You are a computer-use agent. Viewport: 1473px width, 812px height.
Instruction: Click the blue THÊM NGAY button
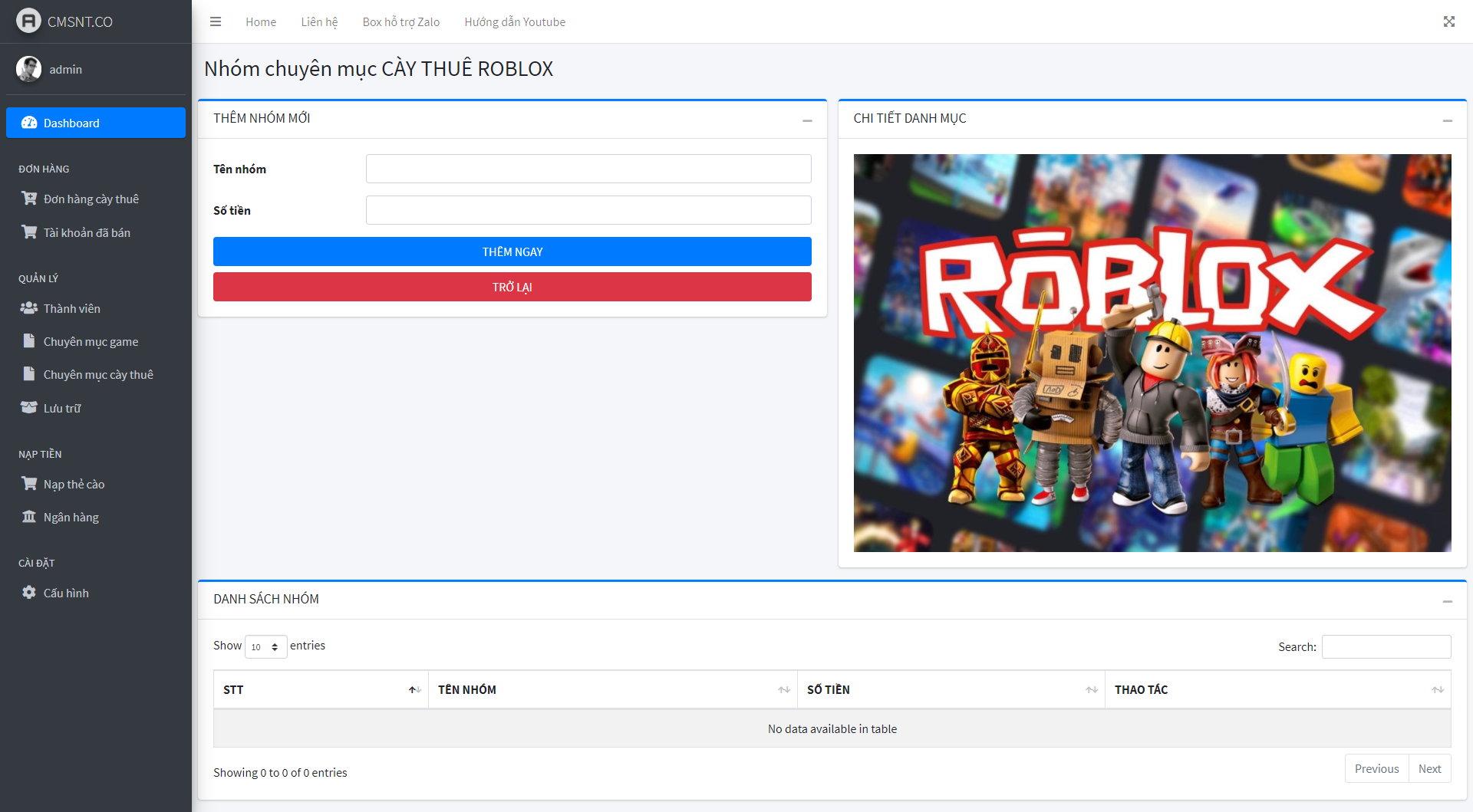click(512, 251)
